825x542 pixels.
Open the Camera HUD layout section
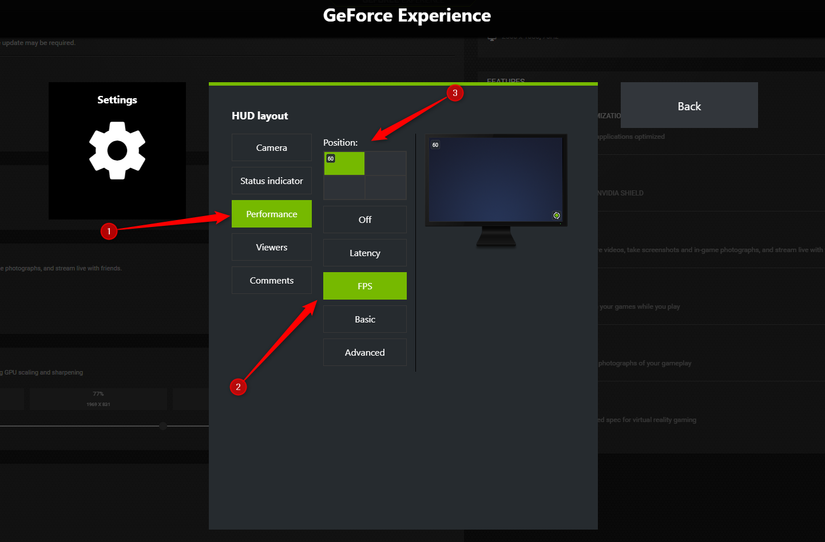click(271, 148)
